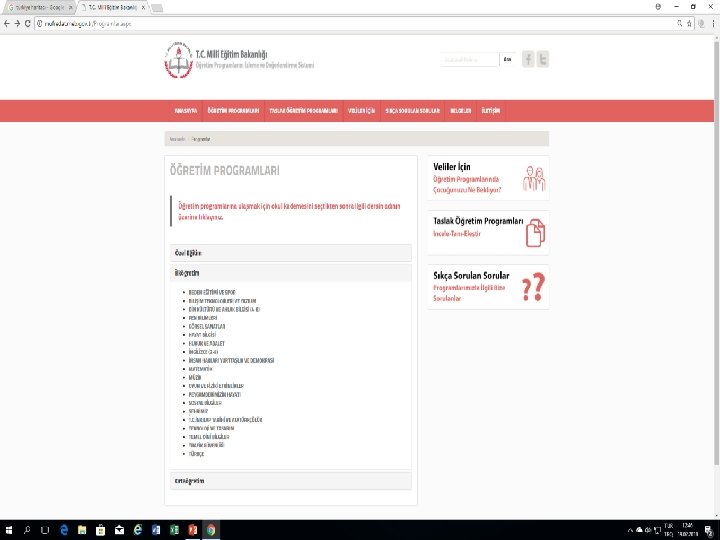Click the Anasayfa breadcrumb link
This screenshot has width=720, height=540.
177,139
